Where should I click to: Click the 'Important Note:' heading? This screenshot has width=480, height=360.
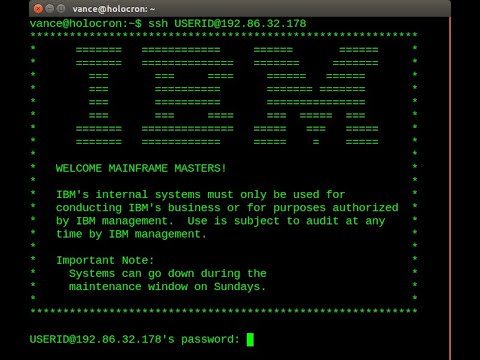[x=105, y=260]
